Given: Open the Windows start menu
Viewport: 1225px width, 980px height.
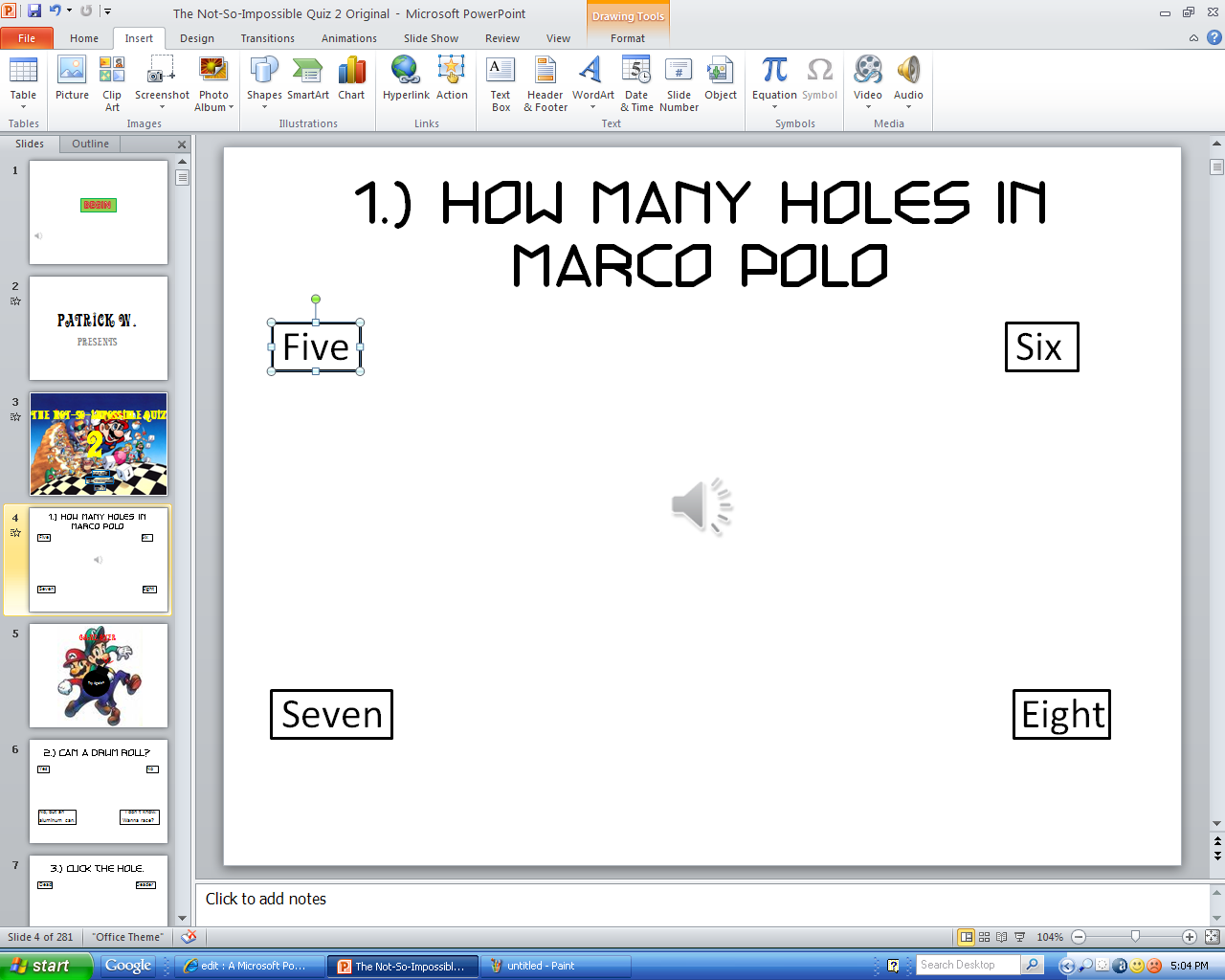Looking at the screenshot, I should click(45, 966).
